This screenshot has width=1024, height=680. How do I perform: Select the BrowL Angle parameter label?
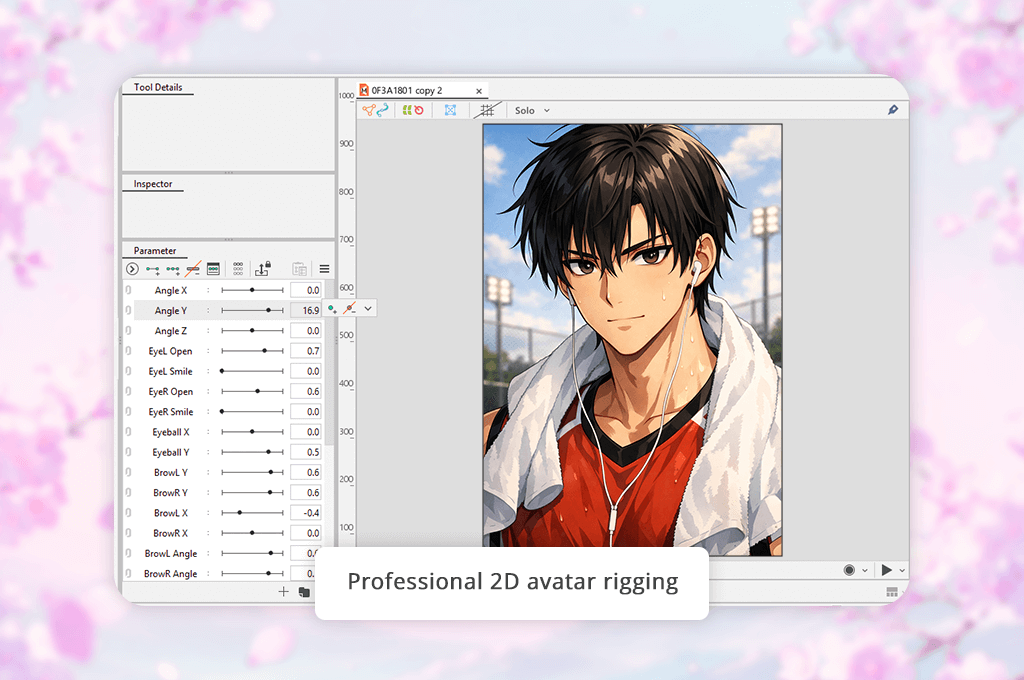[170, 553]
